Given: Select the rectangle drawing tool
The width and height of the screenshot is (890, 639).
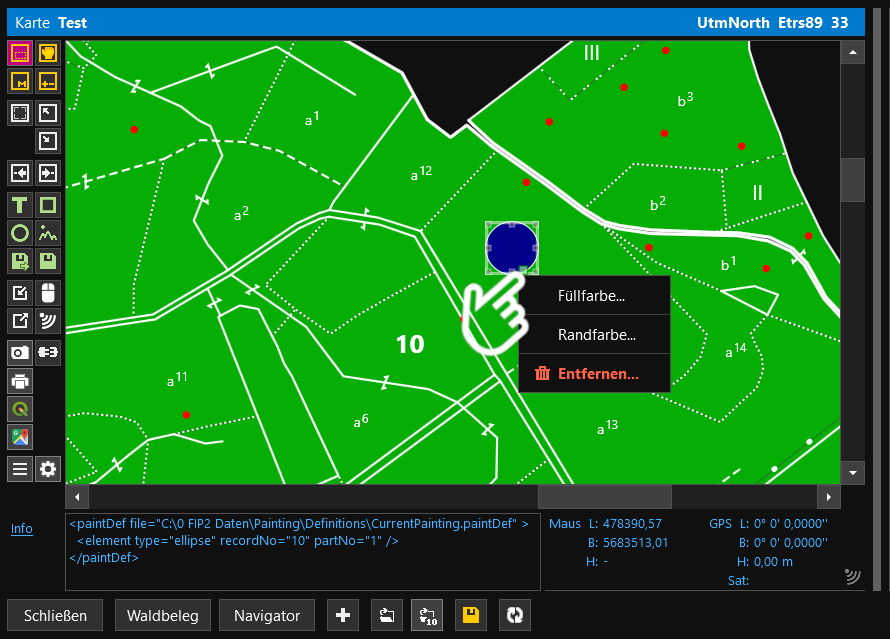Looking at the screenshot, I should 48,205.
